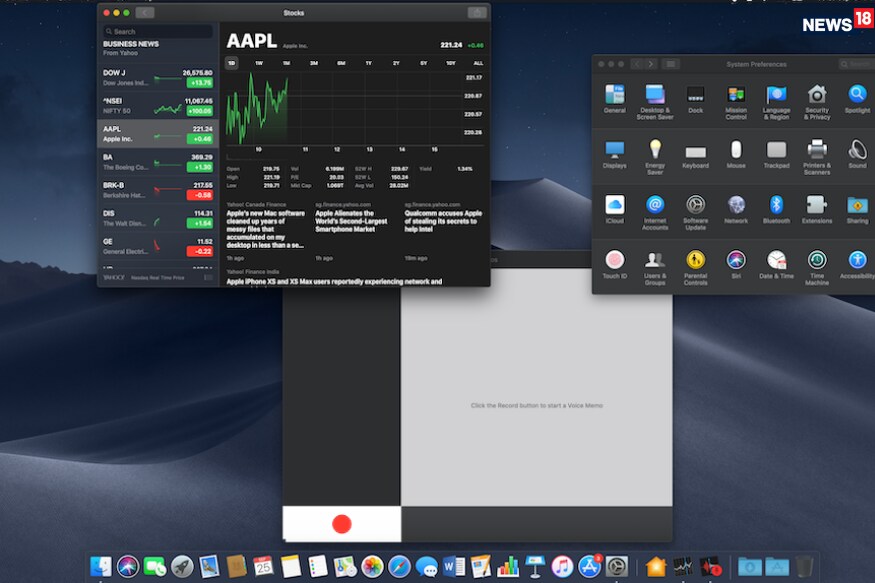Open Displays preferences pane

coord(614,155)
